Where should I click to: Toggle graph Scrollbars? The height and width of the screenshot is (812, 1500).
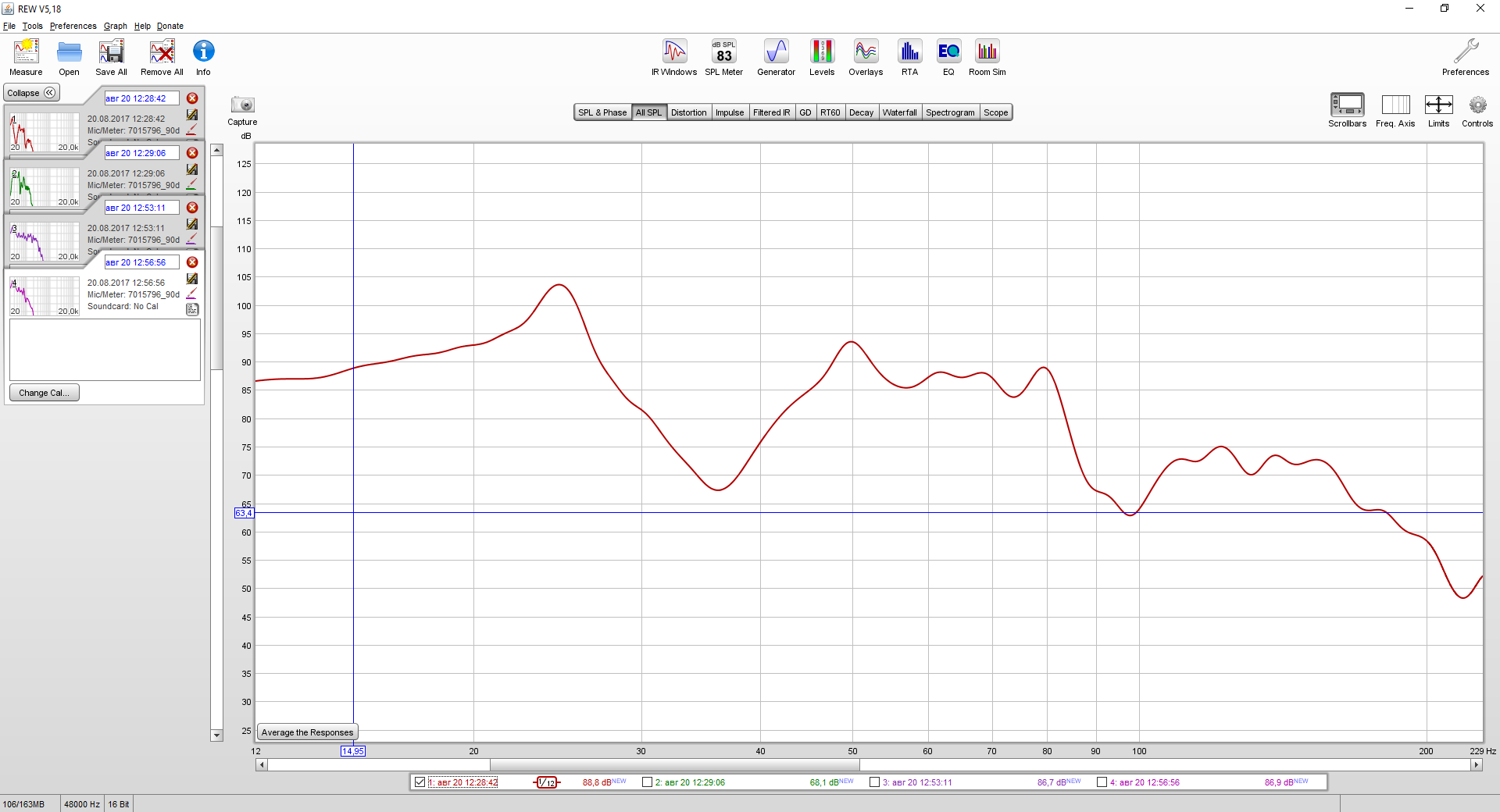coord(1348,110)
